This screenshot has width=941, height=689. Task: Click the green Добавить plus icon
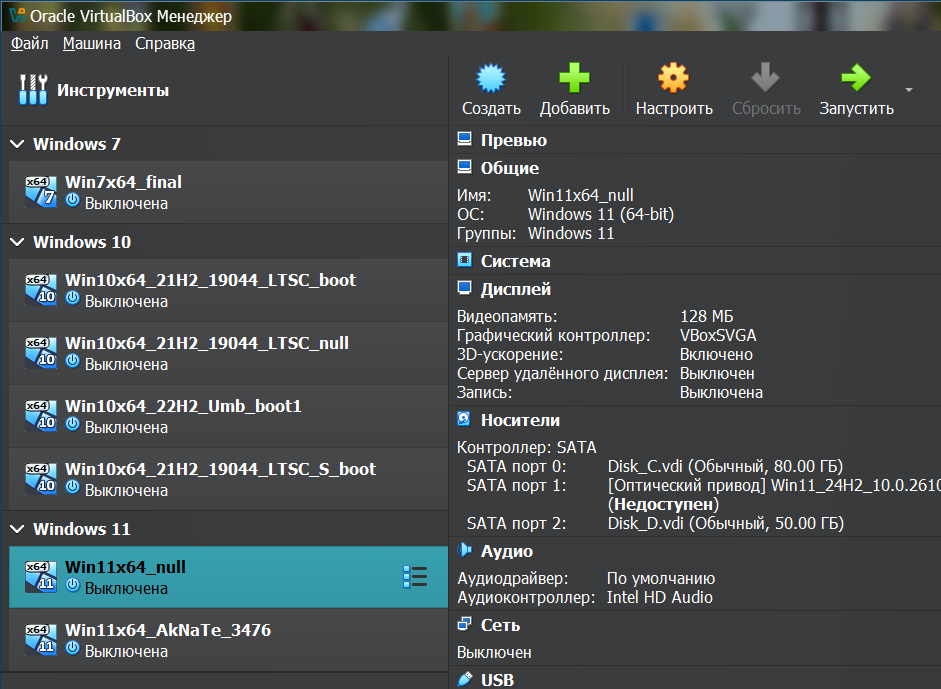574,78
